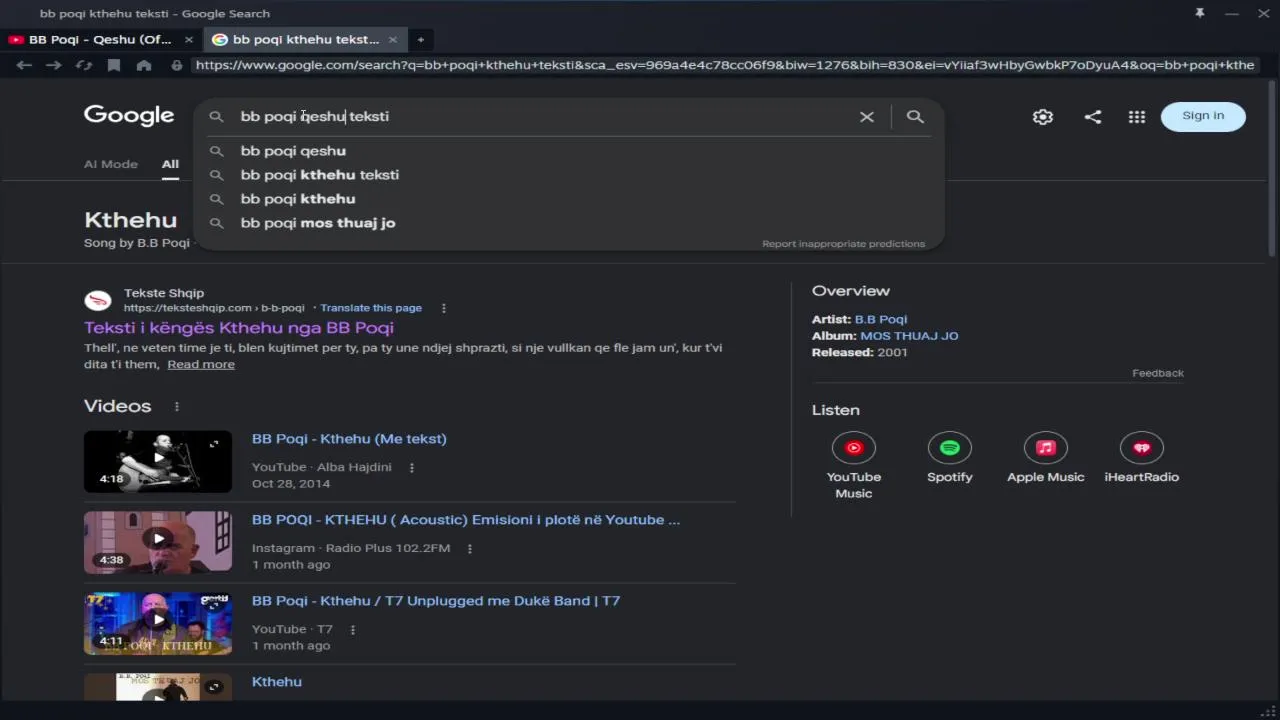Screen dimensions: 1280x720
Task: Click the Google logo
Action: coord(129,116)
